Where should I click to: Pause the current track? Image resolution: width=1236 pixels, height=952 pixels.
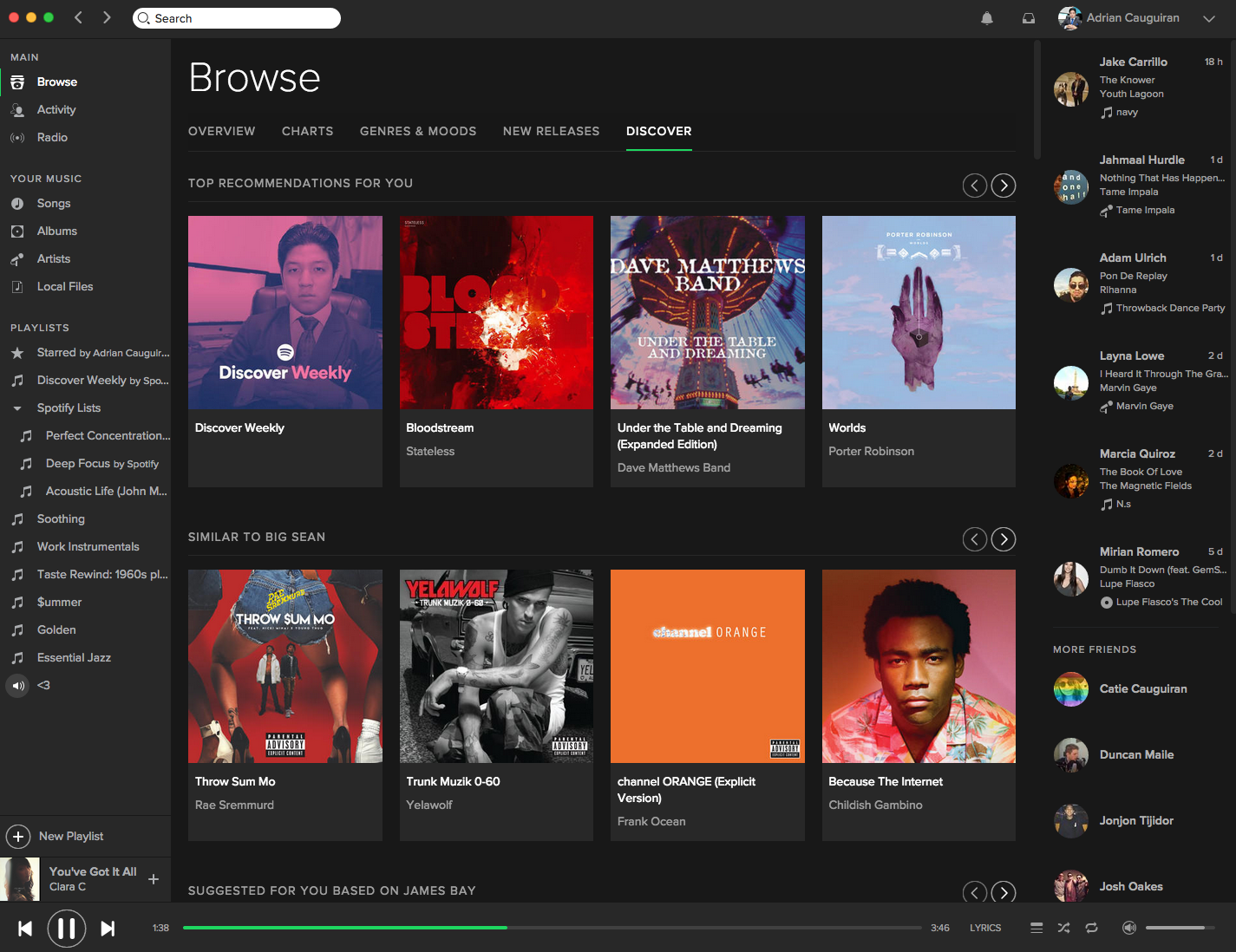pyautogui.click(x=67, y=929)
